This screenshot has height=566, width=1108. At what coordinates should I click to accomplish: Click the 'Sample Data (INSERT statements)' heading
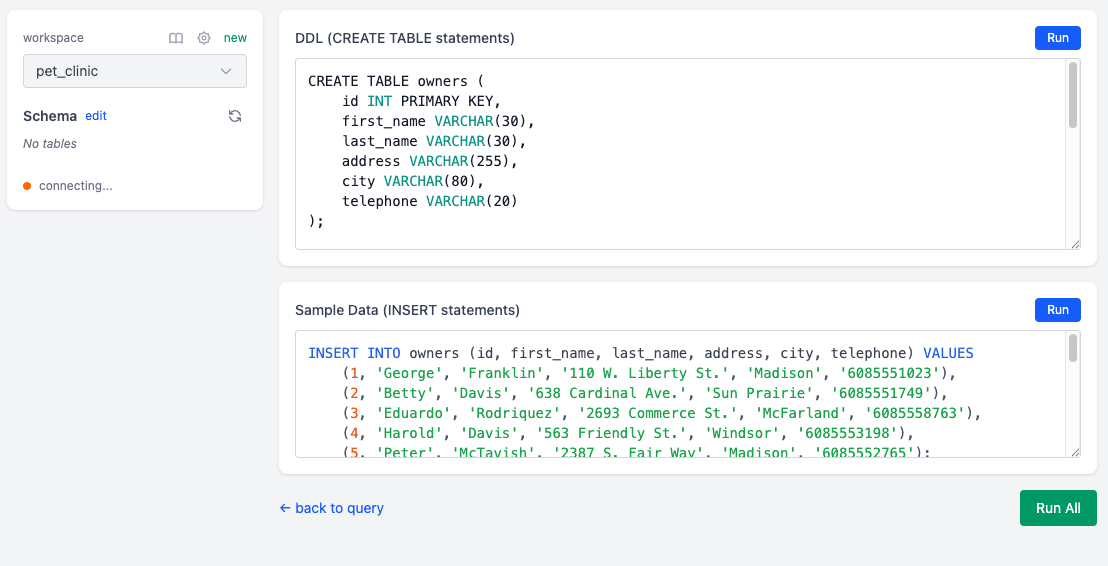[x=407, y=311]
